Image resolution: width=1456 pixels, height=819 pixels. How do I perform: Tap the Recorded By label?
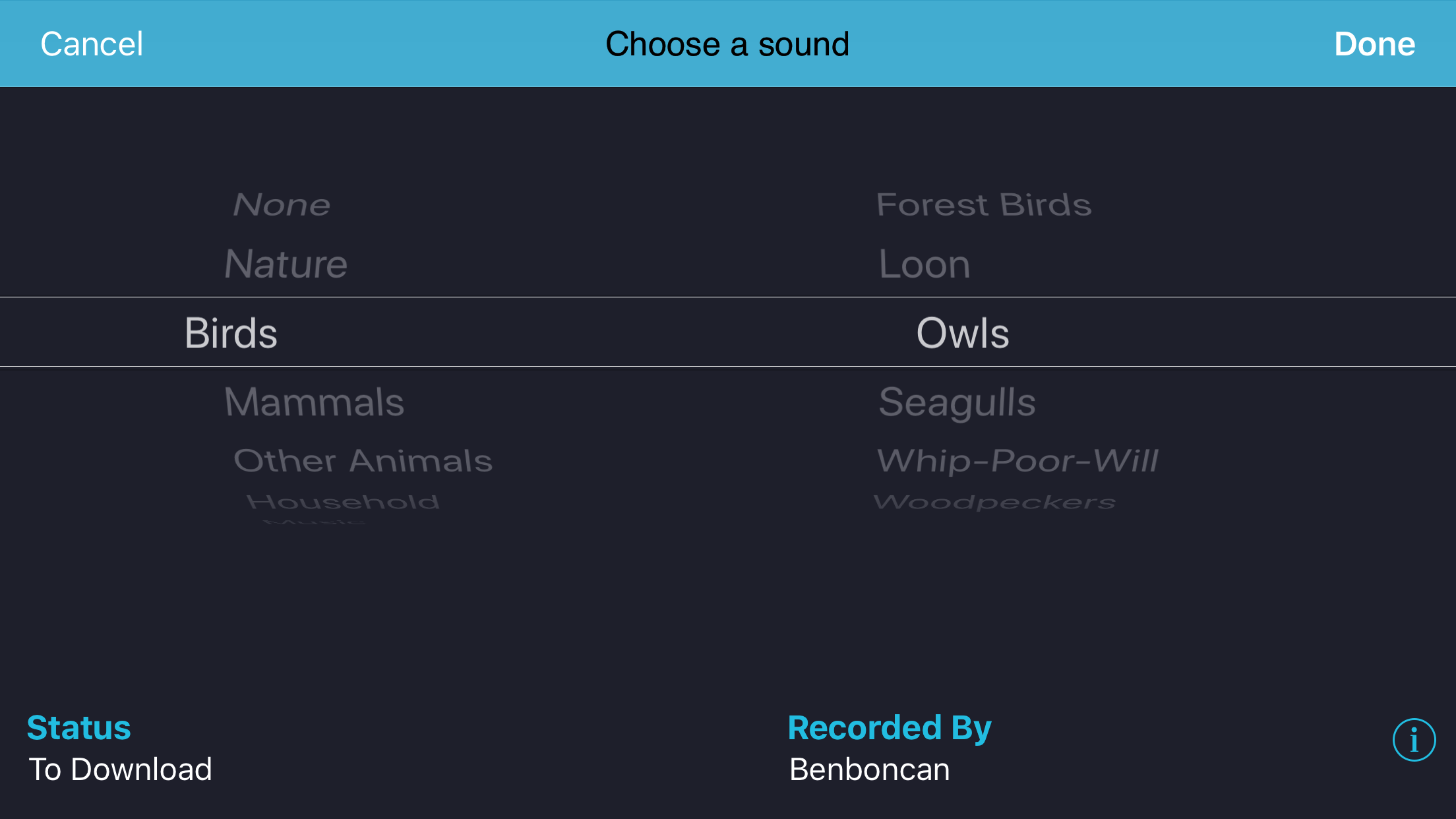click(x=889, y=728)
